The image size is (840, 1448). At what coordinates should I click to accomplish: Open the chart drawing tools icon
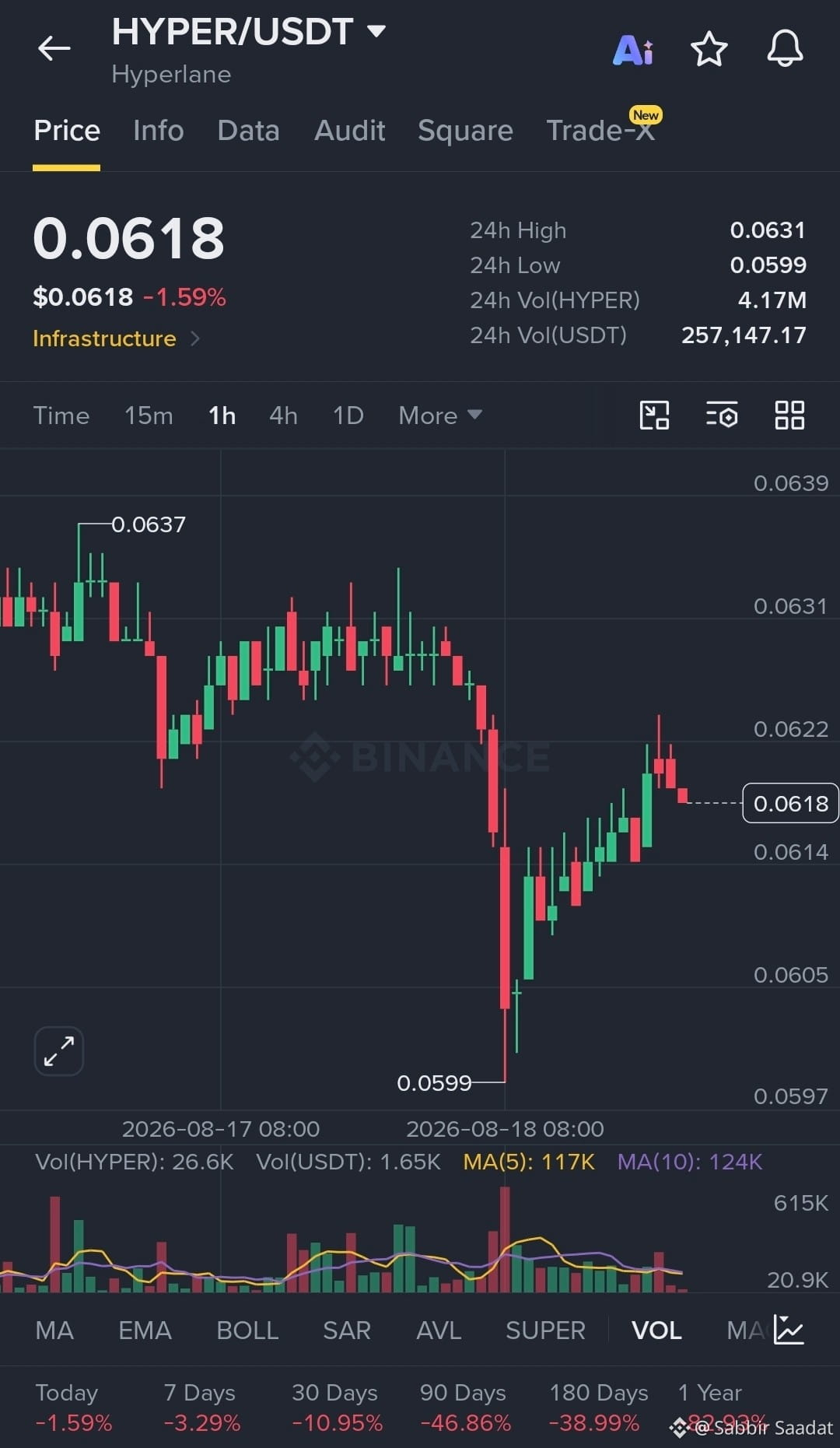click(654, 415)
